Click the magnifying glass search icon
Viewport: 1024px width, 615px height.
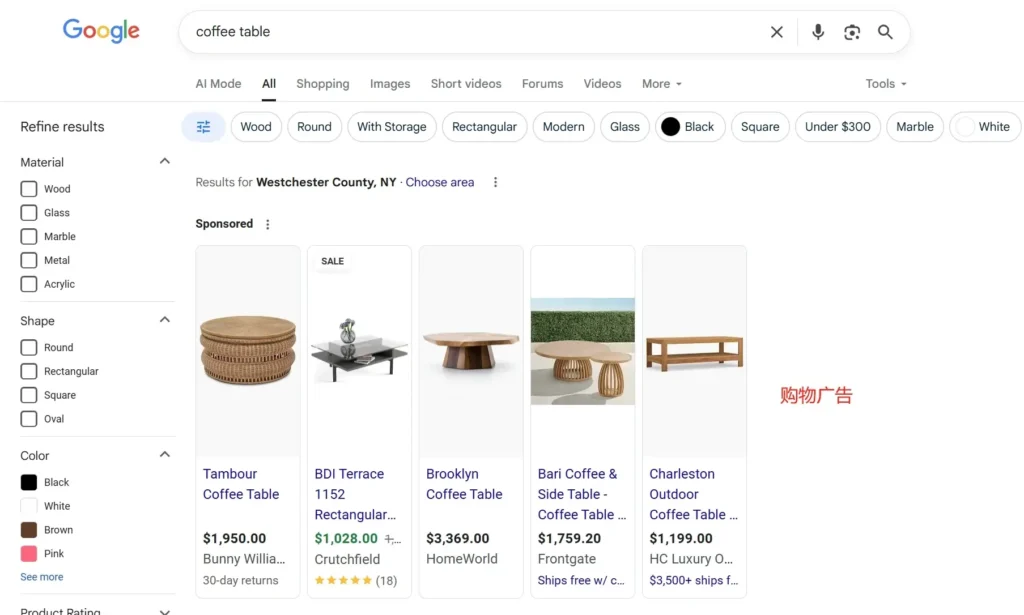[885, 32]
